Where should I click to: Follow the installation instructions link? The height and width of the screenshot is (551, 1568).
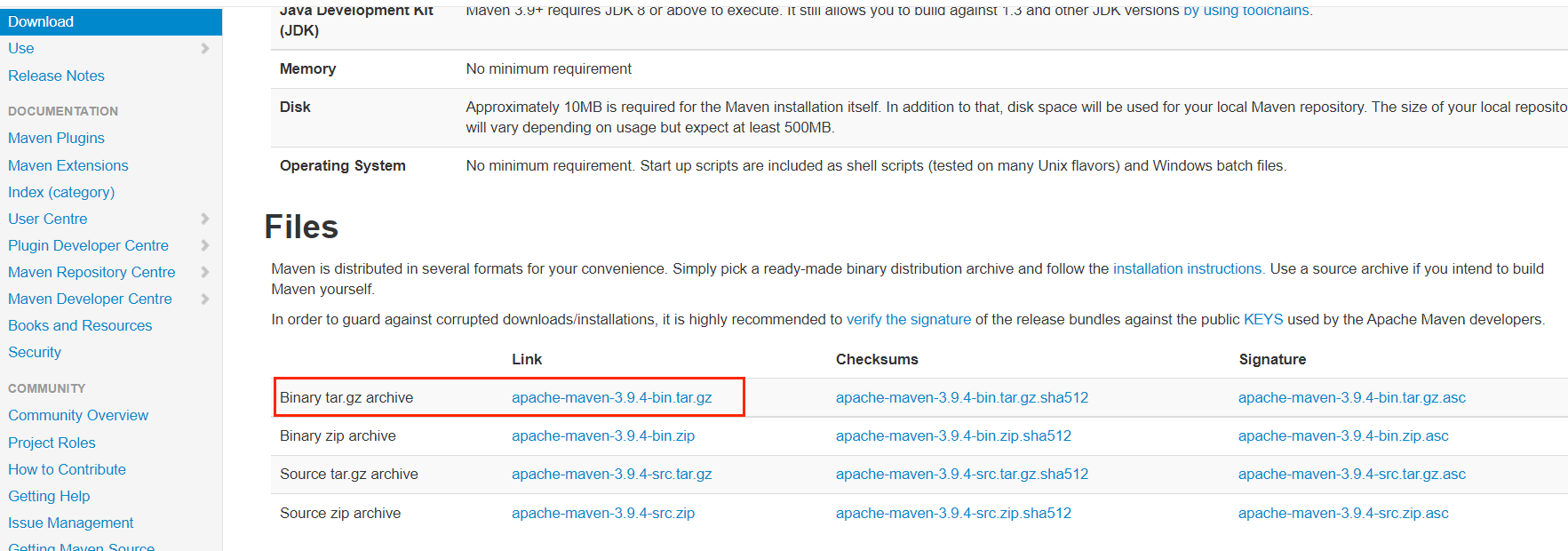[x=1187, y=268]
